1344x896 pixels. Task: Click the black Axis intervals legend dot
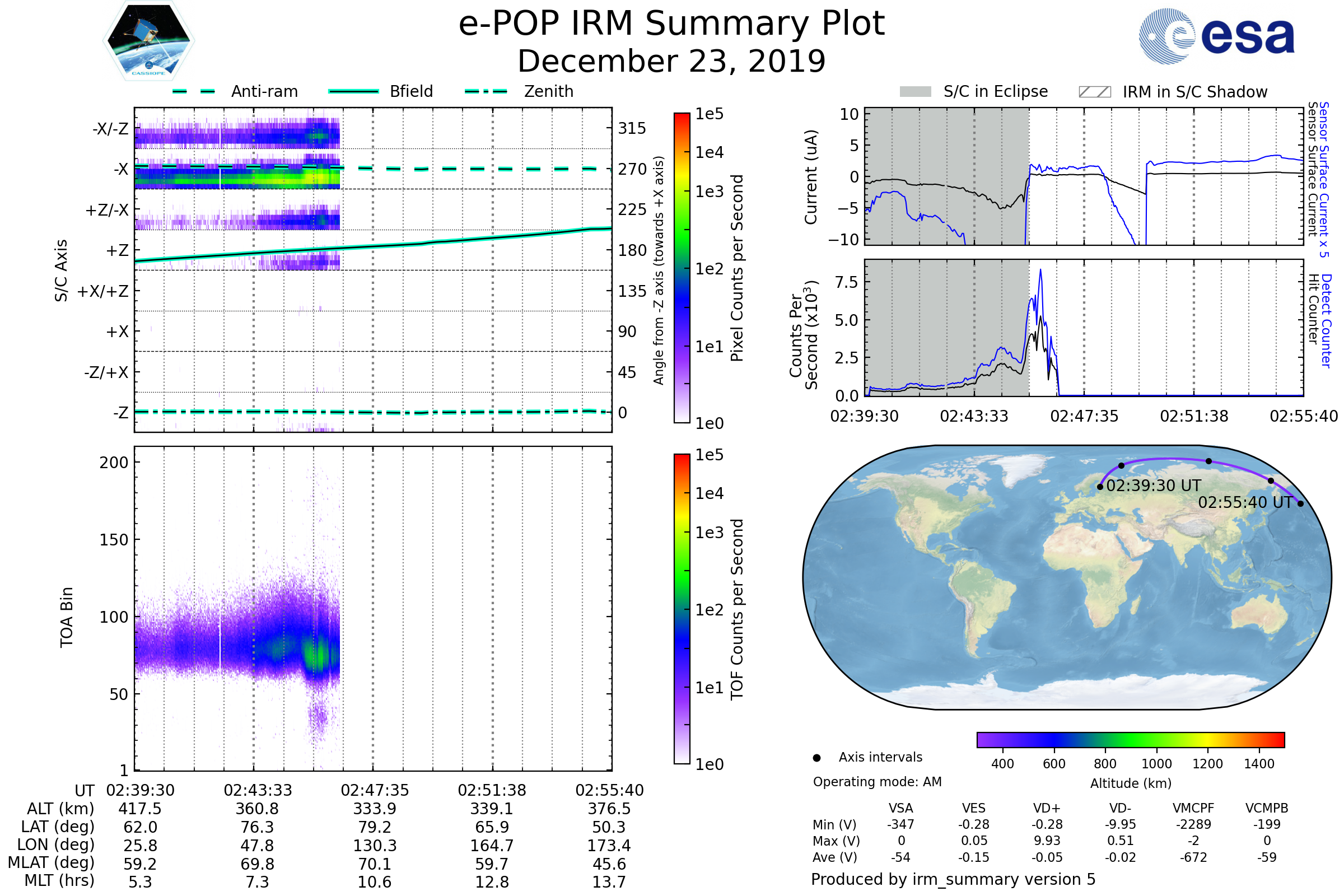pyautogui.click(x=816, y=758)
